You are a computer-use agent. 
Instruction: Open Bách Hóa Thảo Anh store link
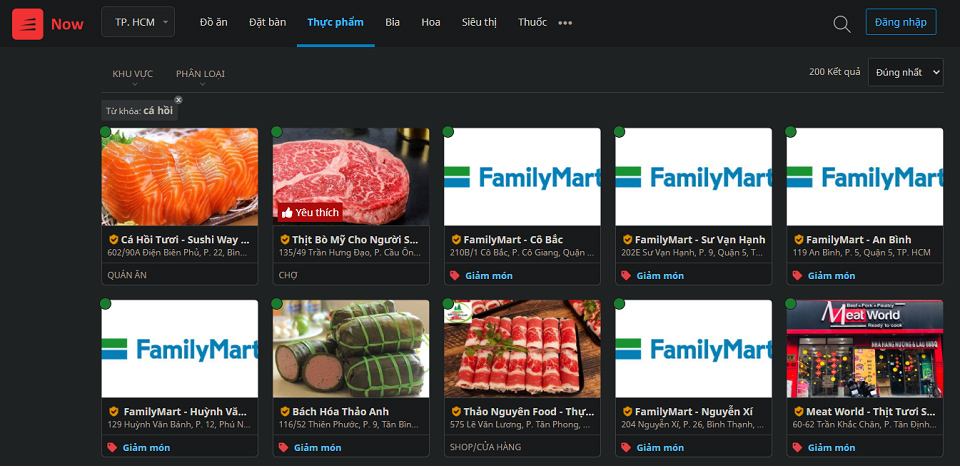tap(340, 412)
